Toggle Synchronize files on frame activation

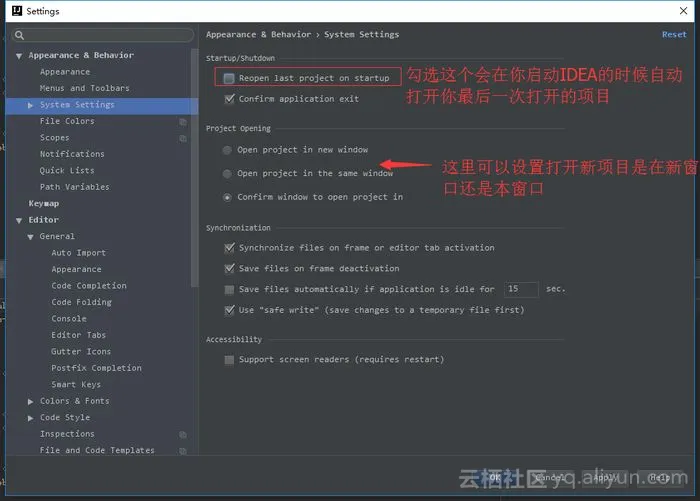(x=229, y=248)
